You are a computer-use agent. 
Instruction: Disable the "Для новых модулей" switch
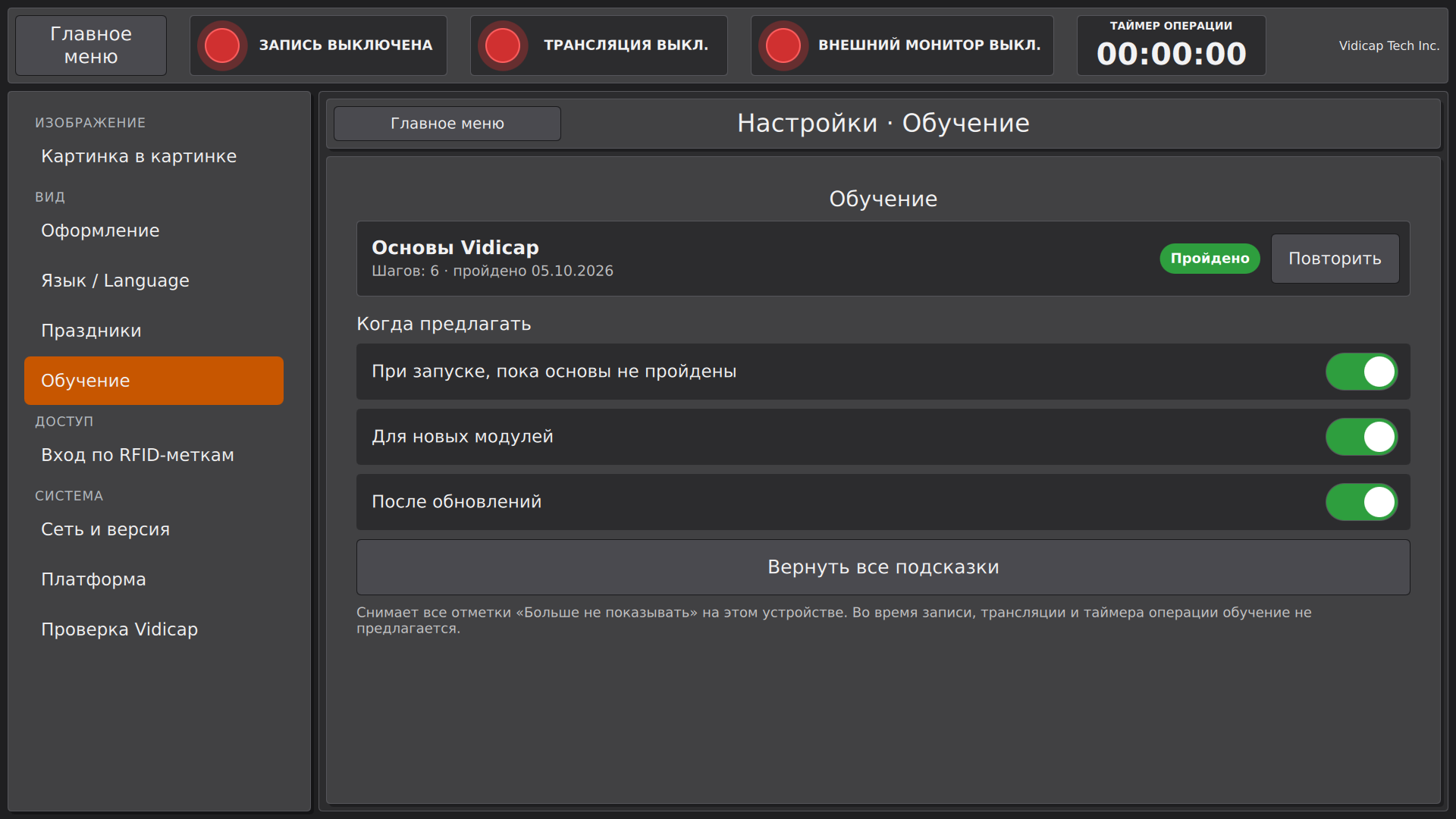click(x=1361, y=437)
